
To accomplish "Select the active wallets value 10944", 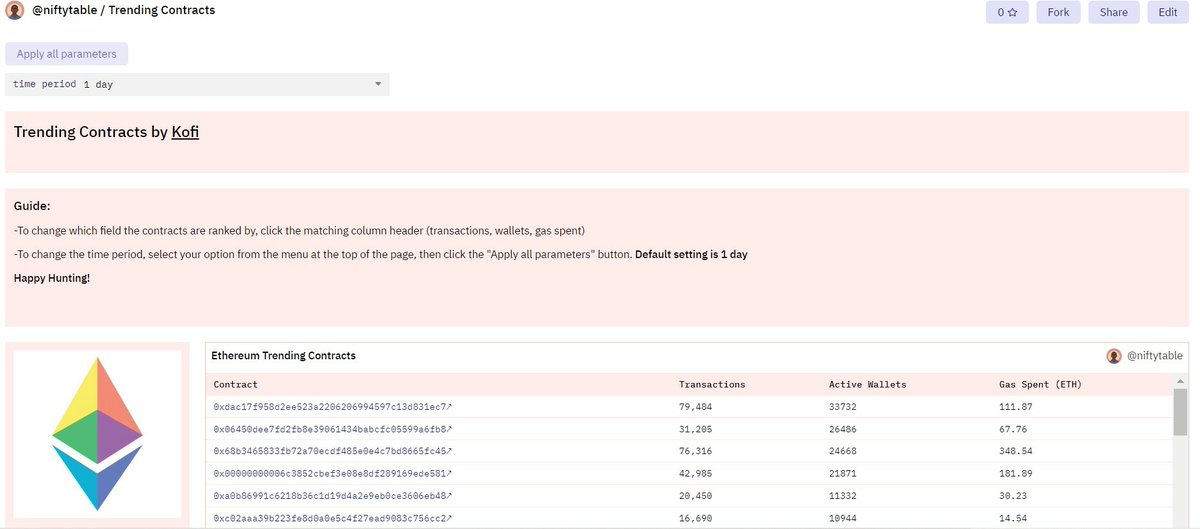I will (x=843, y=517).
